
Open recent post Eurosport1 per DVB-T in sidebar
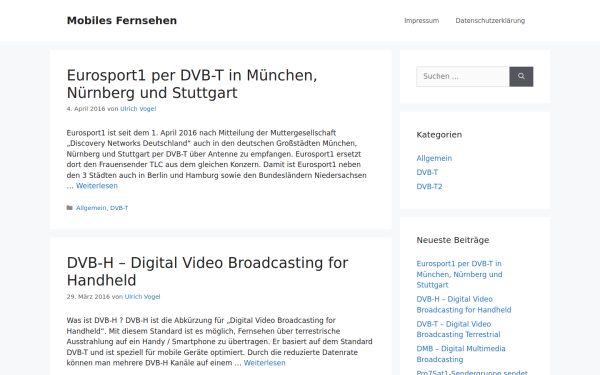pyautogui.click(x=459, y=274)
